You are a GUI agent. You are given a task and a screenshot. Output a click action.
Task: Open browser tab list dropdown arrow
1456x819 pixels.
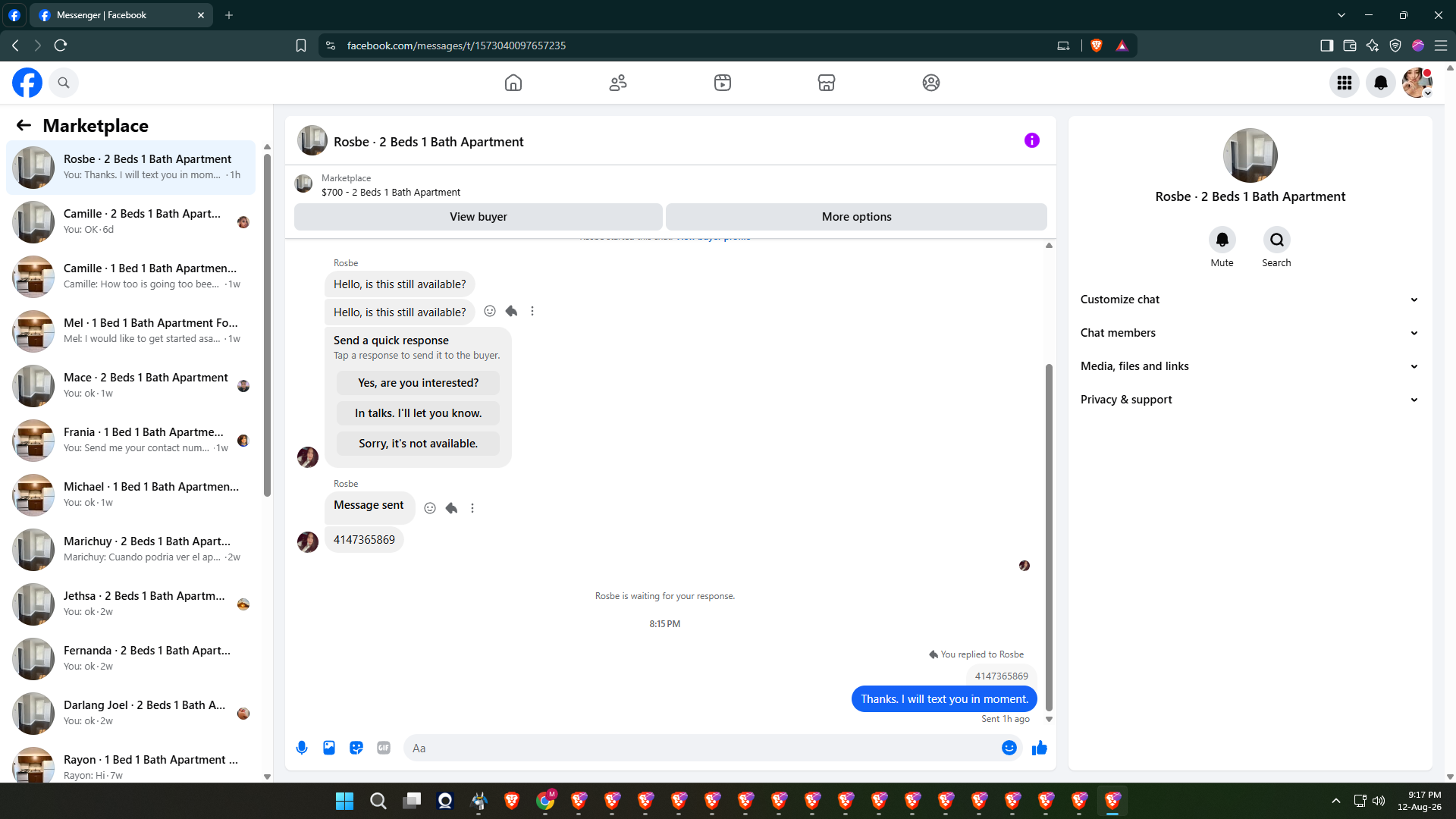1341,15
